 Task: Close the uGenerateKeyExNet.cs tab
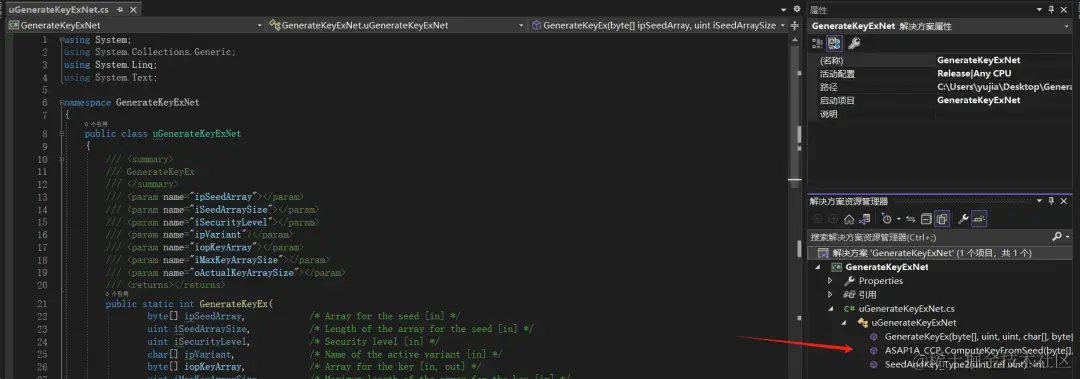point(134,10)
